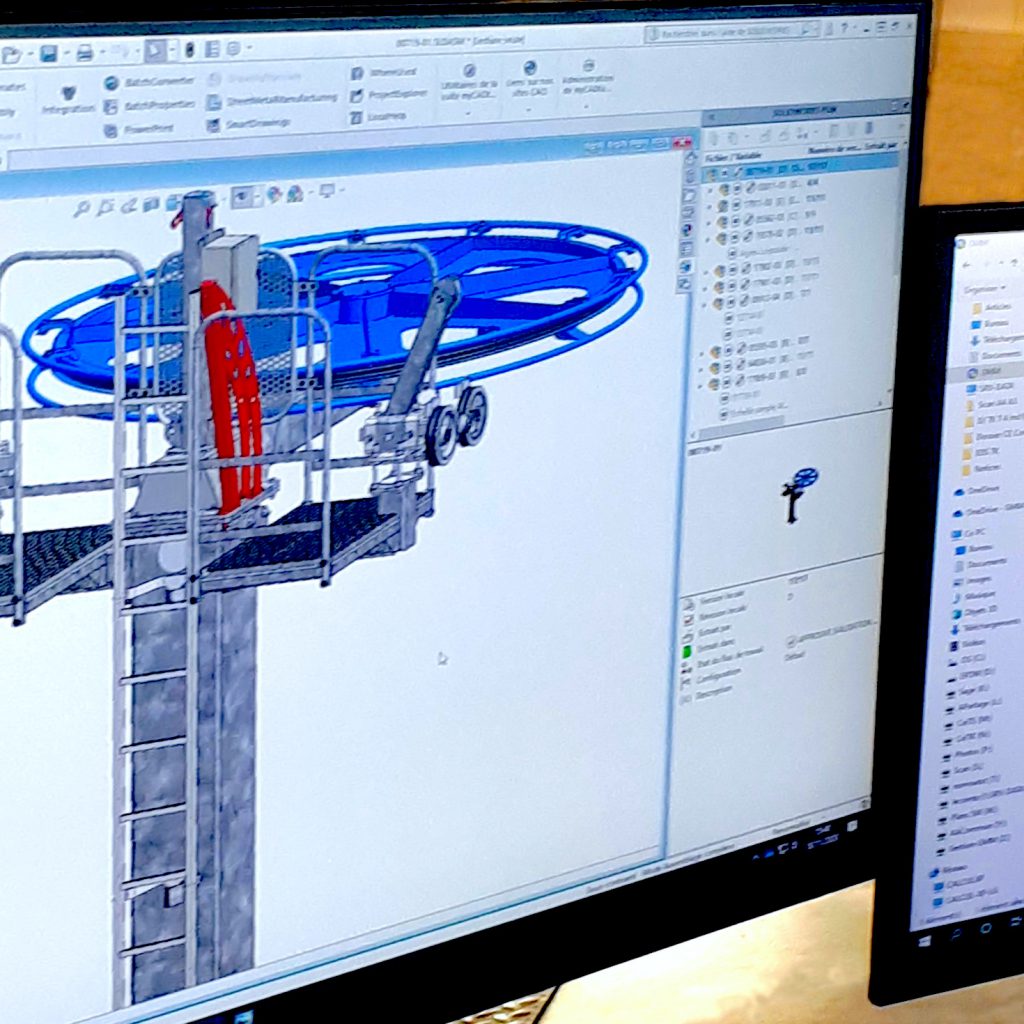Click in the search box at the top right
Screen dimensions: 1024x1024
(731, 31)
